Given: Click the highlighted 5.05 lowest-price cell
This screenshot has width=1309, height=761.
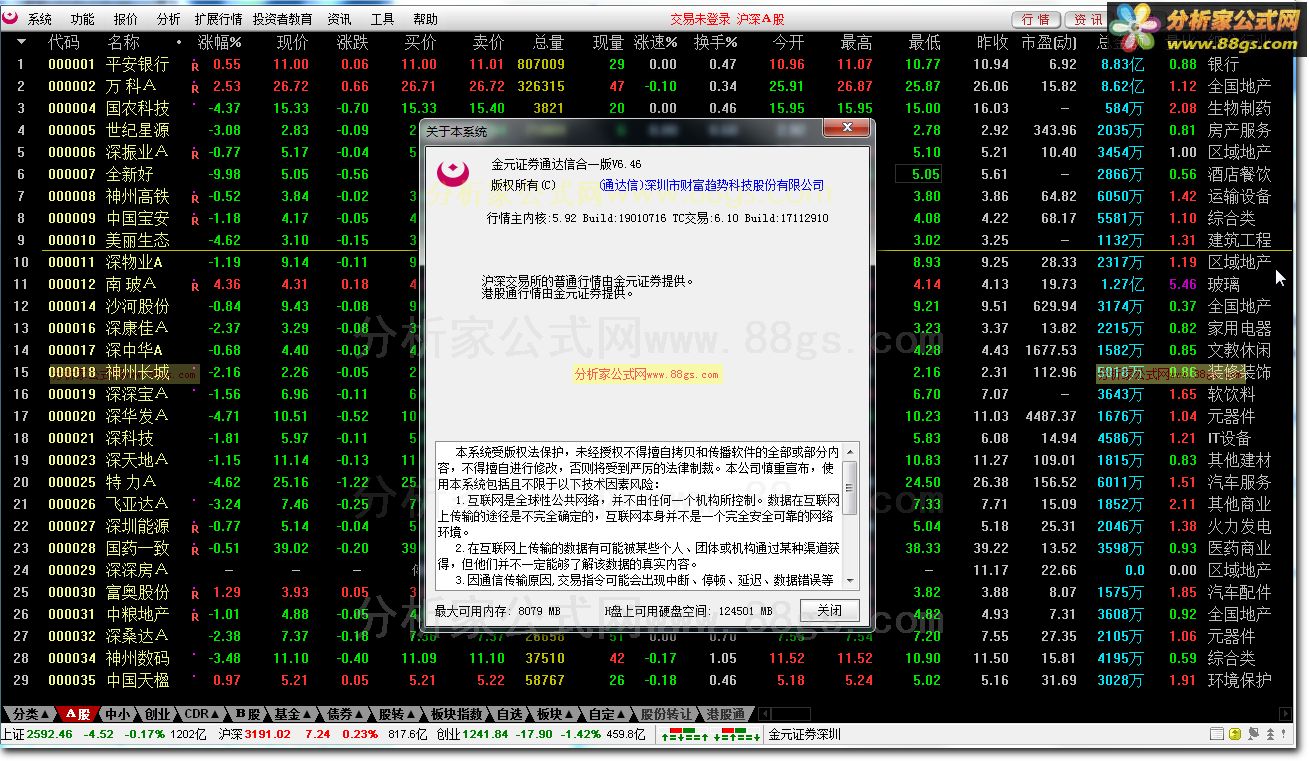Looking at the screenshot, I should point(920,175).
